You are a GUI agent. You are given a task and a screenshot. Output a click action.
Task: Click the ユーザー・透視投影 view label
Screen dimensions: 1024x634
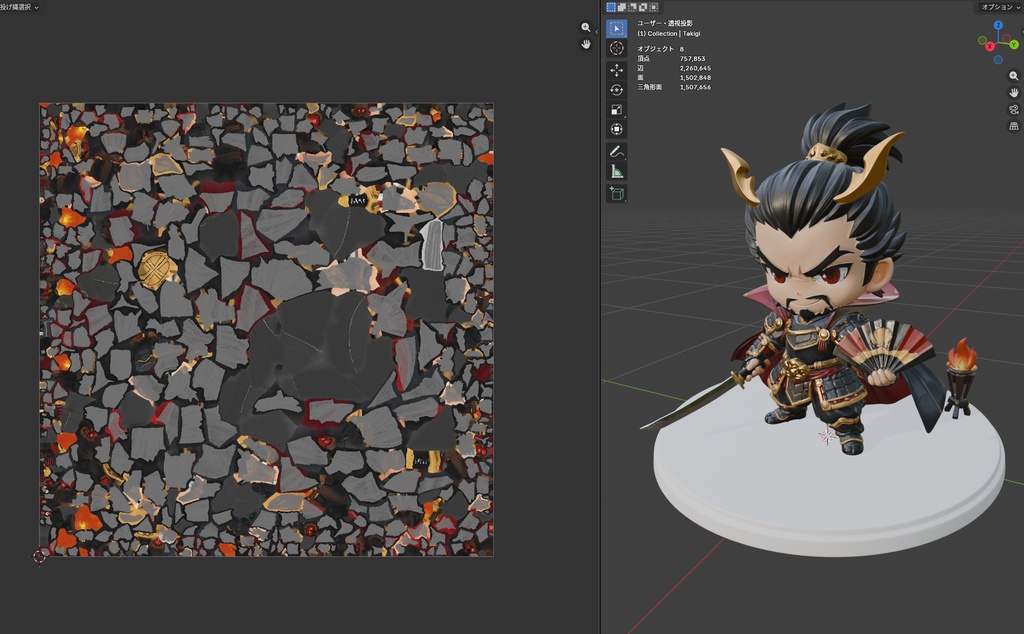click(x=665, y=24)
